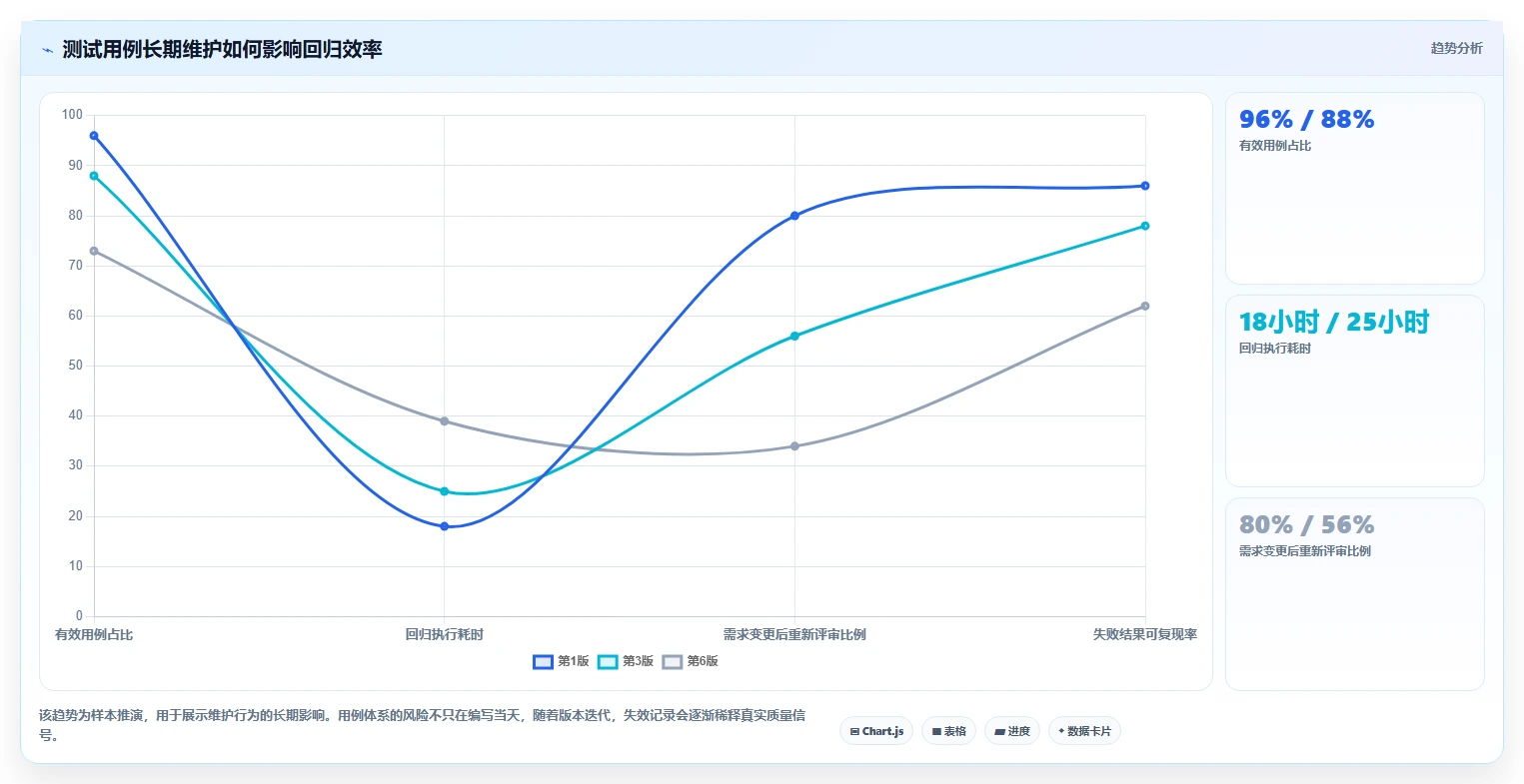Click 第6版 point at 失败结果可复现率 (62)
The image size is (1524, 784).
[x=1145, y=306]
